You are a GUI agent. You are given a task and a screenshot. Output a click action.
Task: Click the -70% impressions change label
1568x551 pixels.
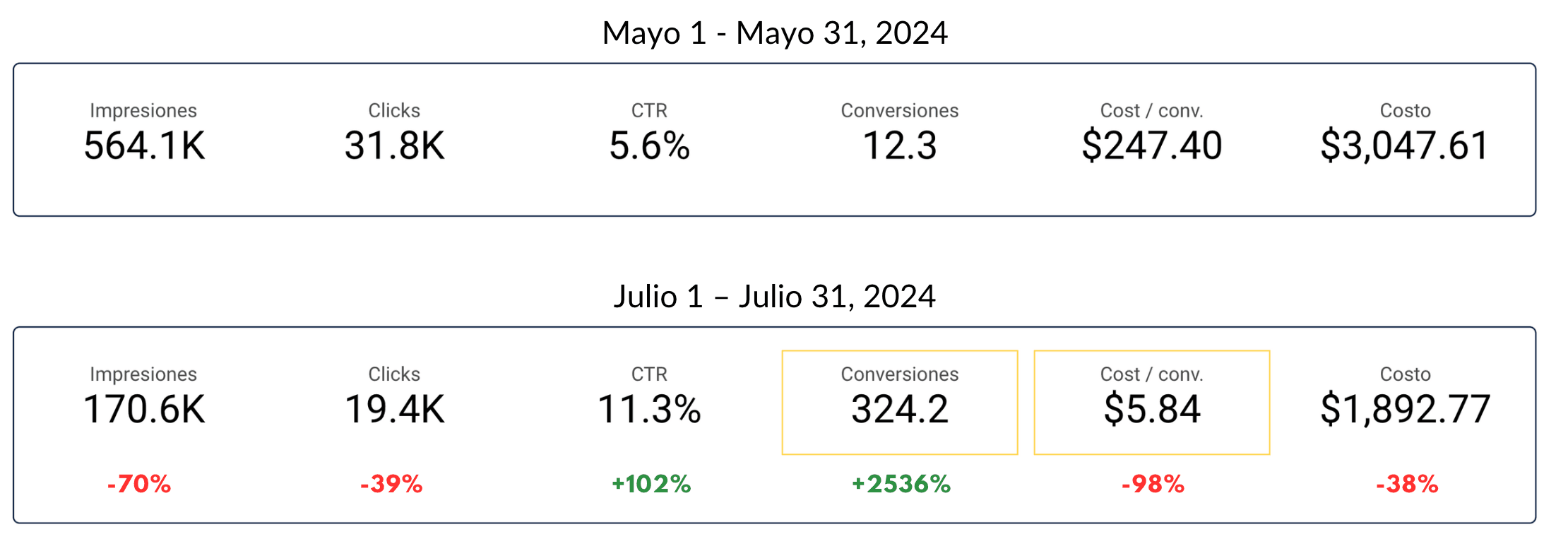(139, 484)
